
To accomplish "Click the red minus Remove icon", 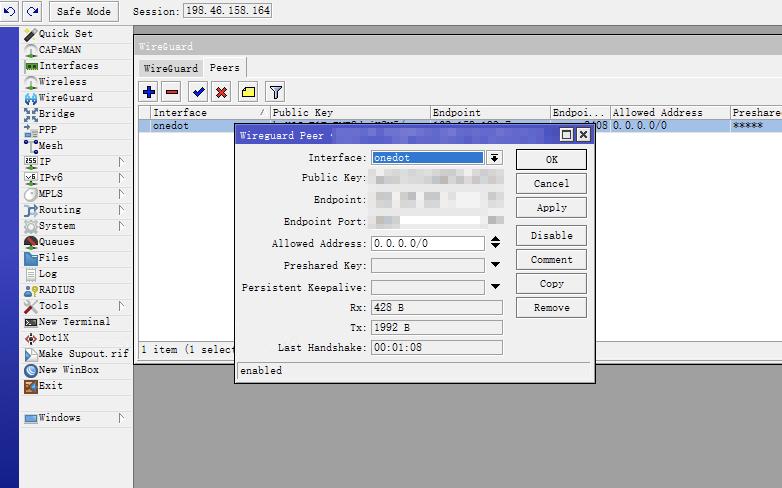I will coord(172,92).
